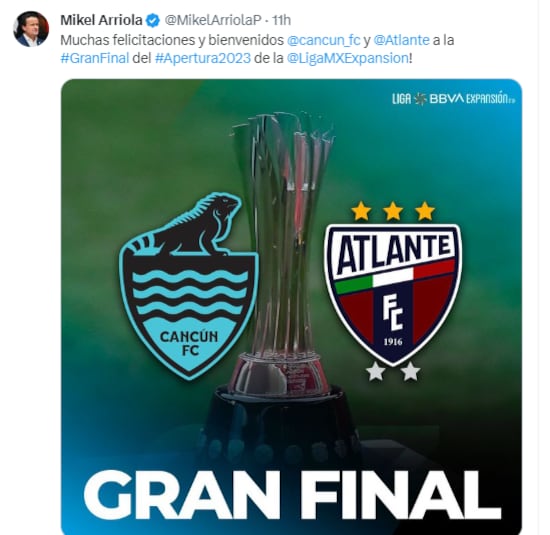Click the middle gold star above Atlante
This screenshot has width=550, height=535.
(393, 211)
